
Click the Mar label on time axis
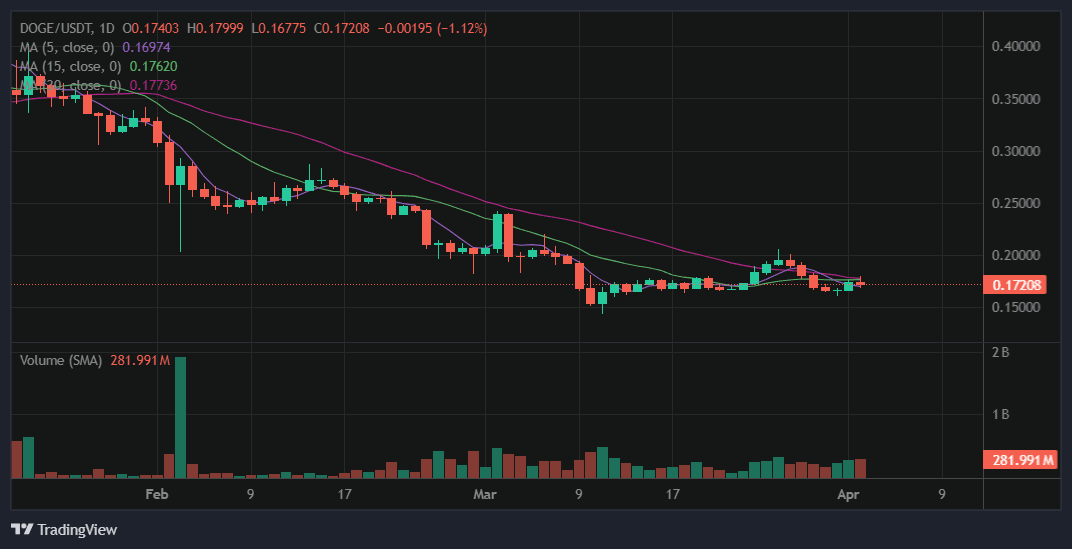pos(485,494)
